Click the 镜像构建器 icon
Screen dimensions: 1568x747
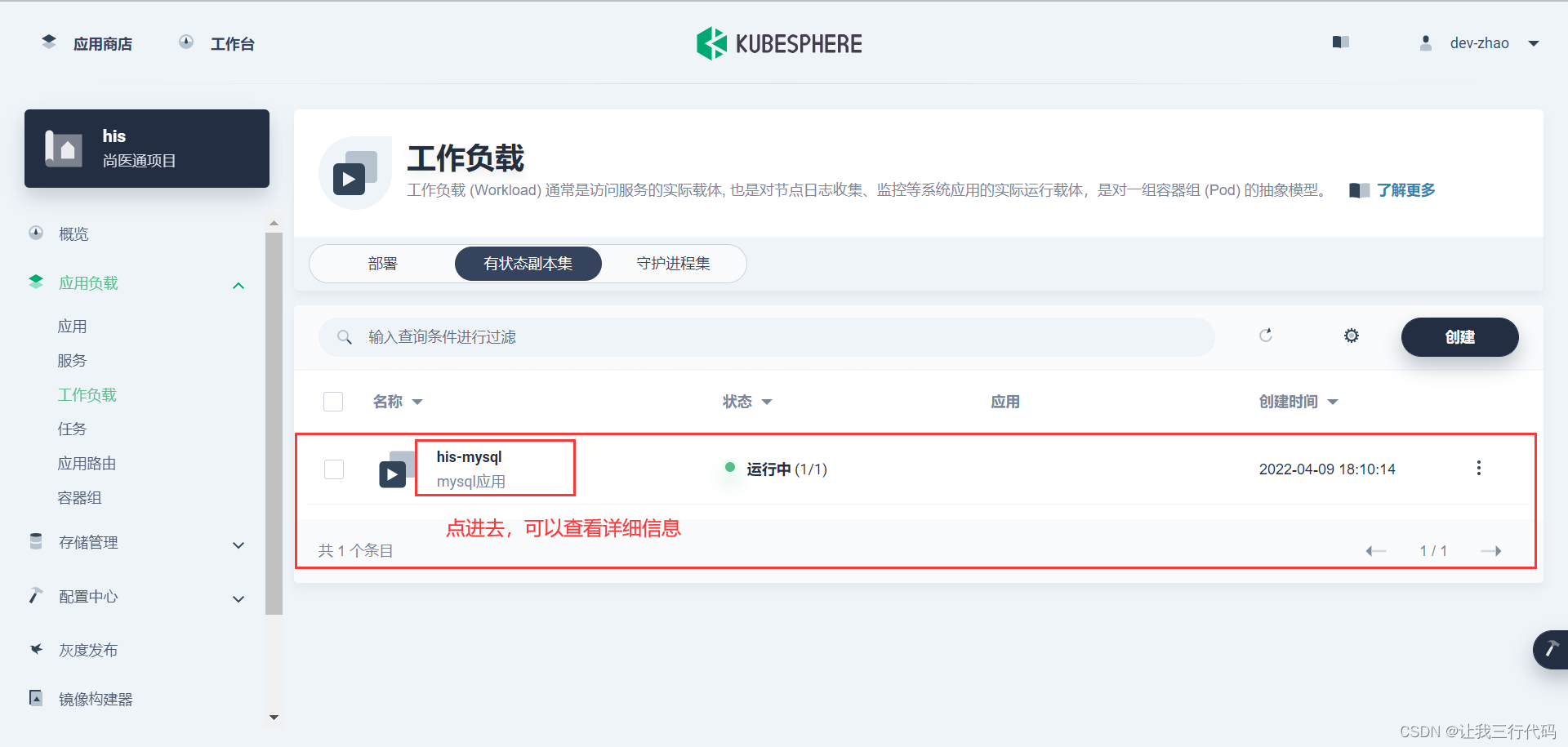[x=36, y=698]
